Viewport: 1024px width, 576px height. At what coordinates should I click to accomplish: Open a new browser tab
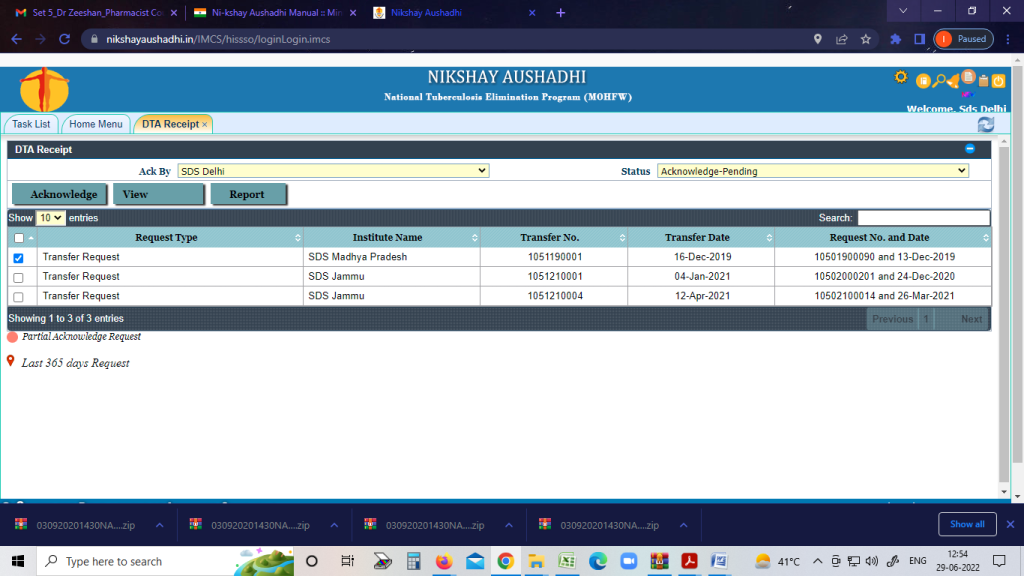pyautogui.click(x=560, y=12)
